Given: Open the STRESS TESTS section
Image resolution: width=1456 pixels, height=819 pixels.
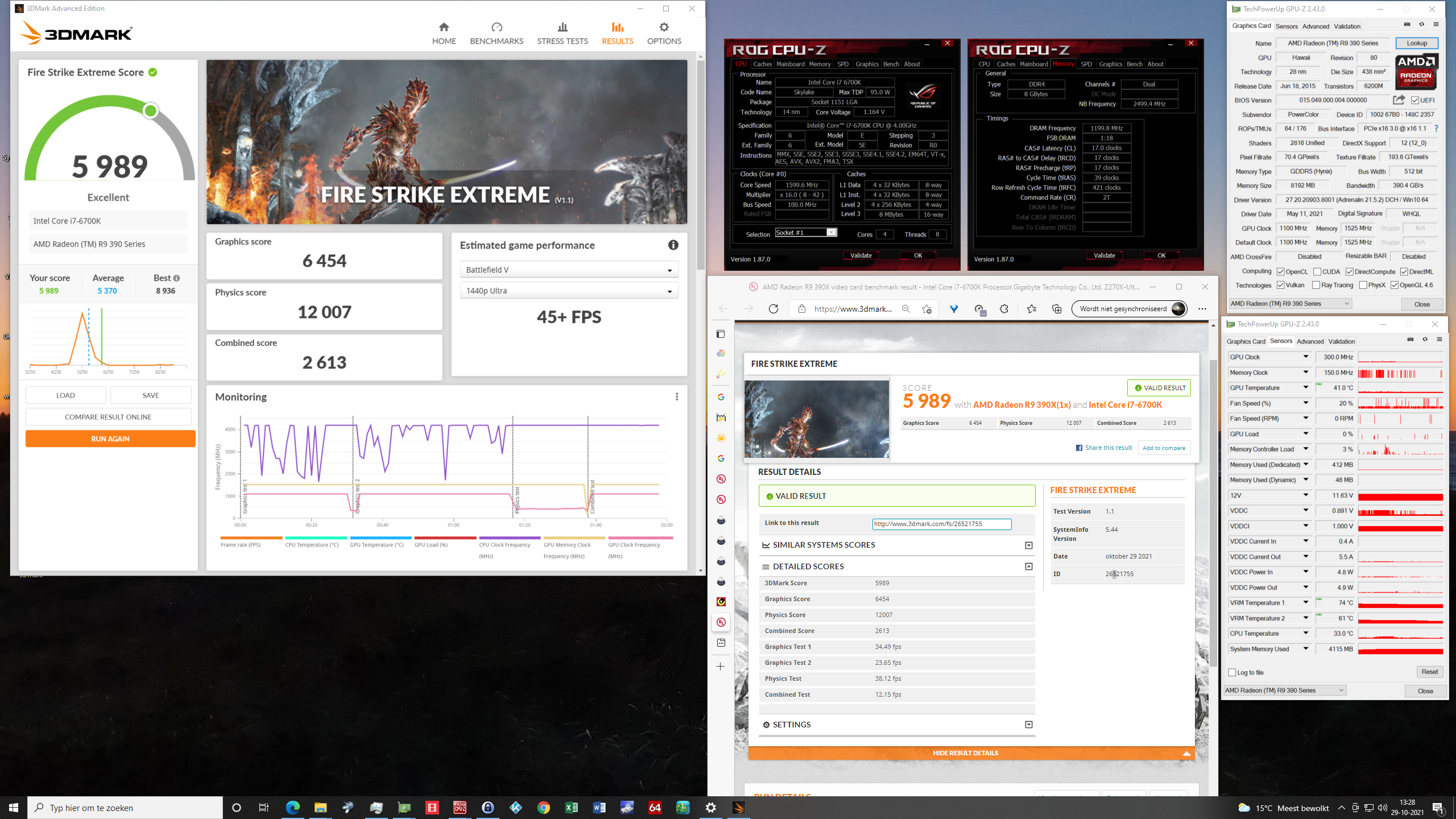Looking at the screenshot, I should point(562,34).
